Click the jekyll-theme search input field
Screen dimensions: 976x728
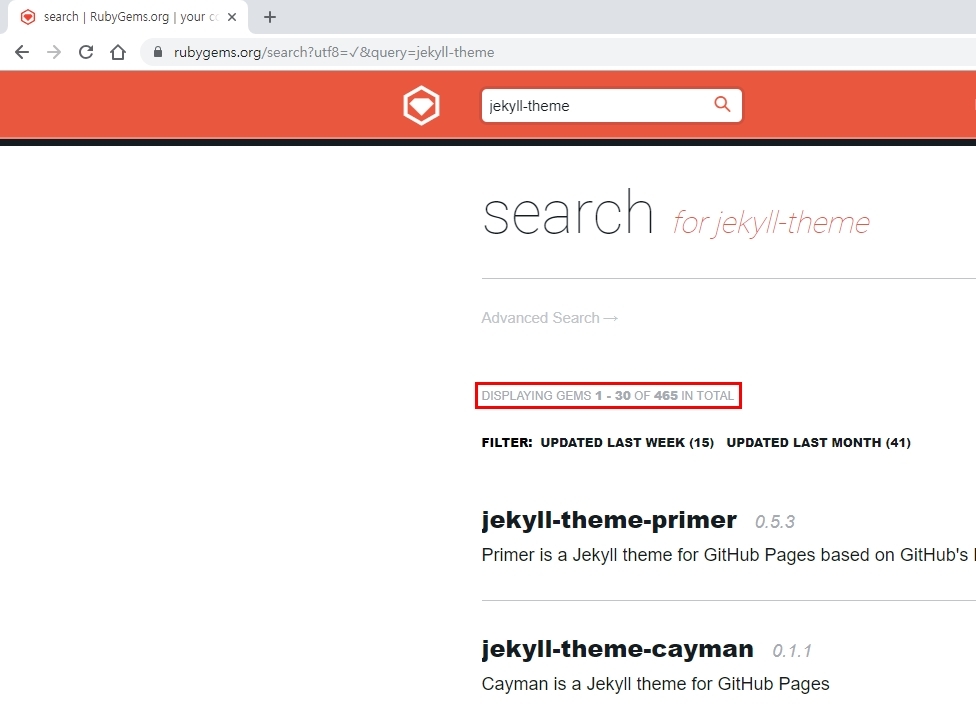coord(595,106)
